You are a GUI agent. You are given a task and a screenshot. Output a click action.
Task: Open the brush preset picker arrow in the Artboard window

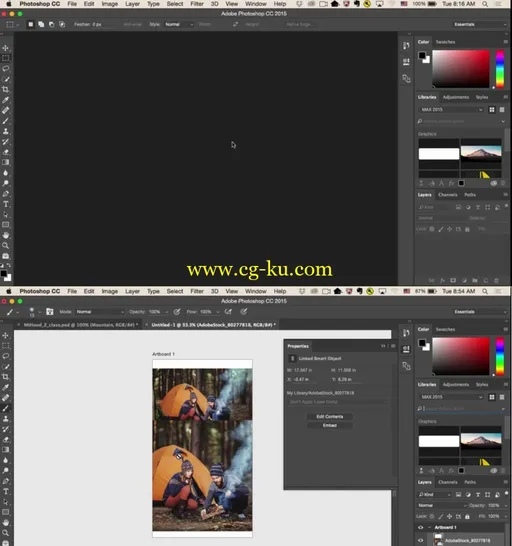[x=39, y=312]
